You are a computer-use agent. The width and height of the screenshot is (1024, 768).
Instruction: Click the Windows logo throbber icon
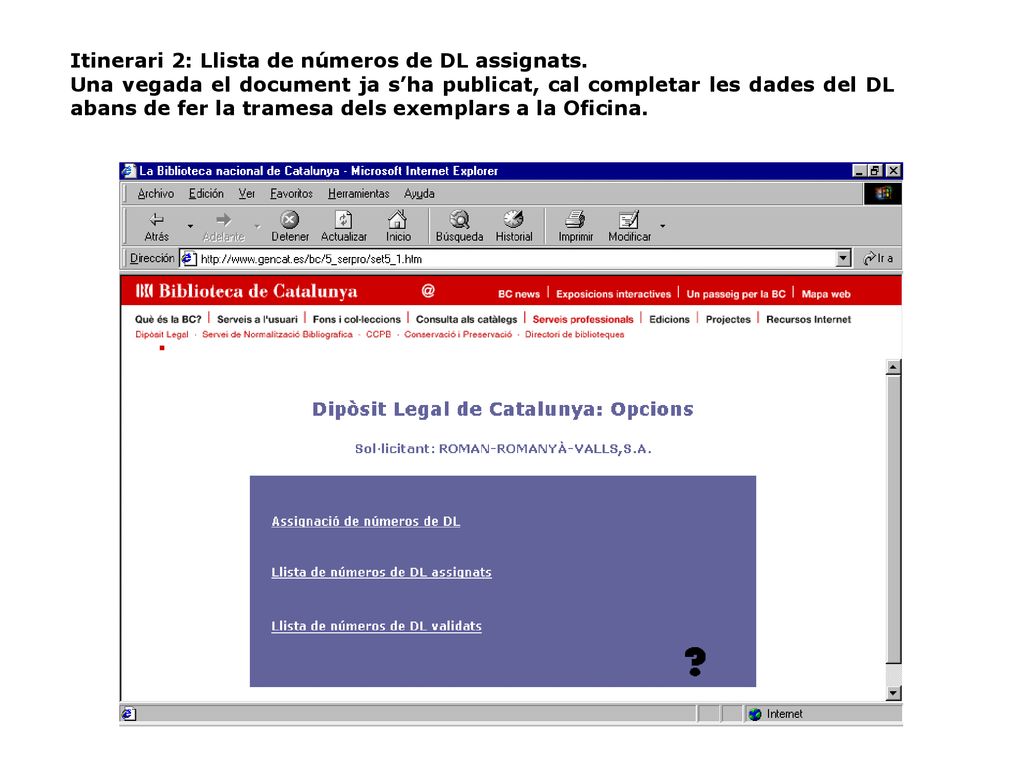coord(882,193)
